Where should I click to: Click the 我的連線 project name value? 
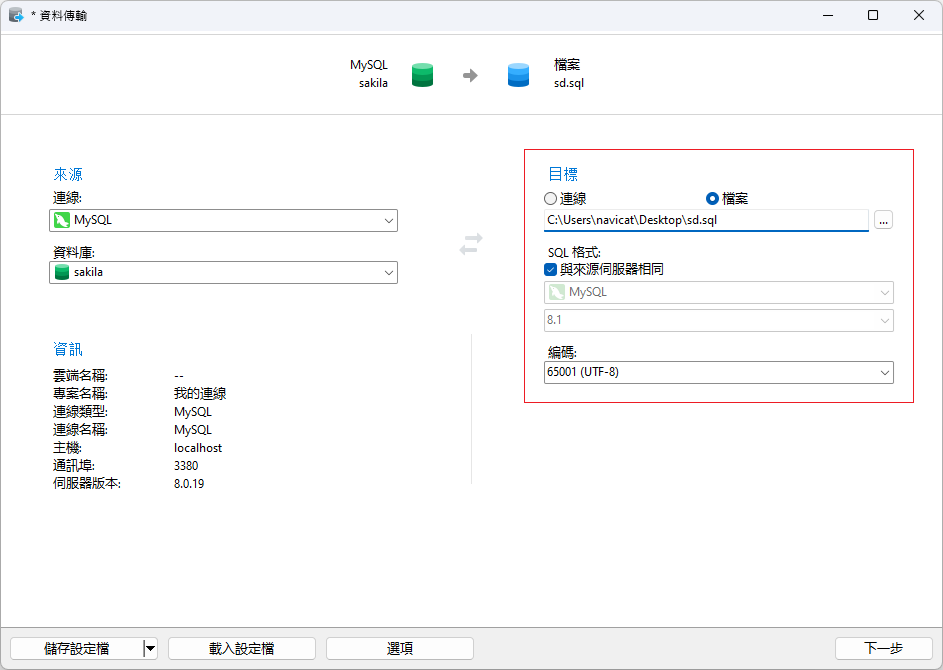tap(200, 394)
